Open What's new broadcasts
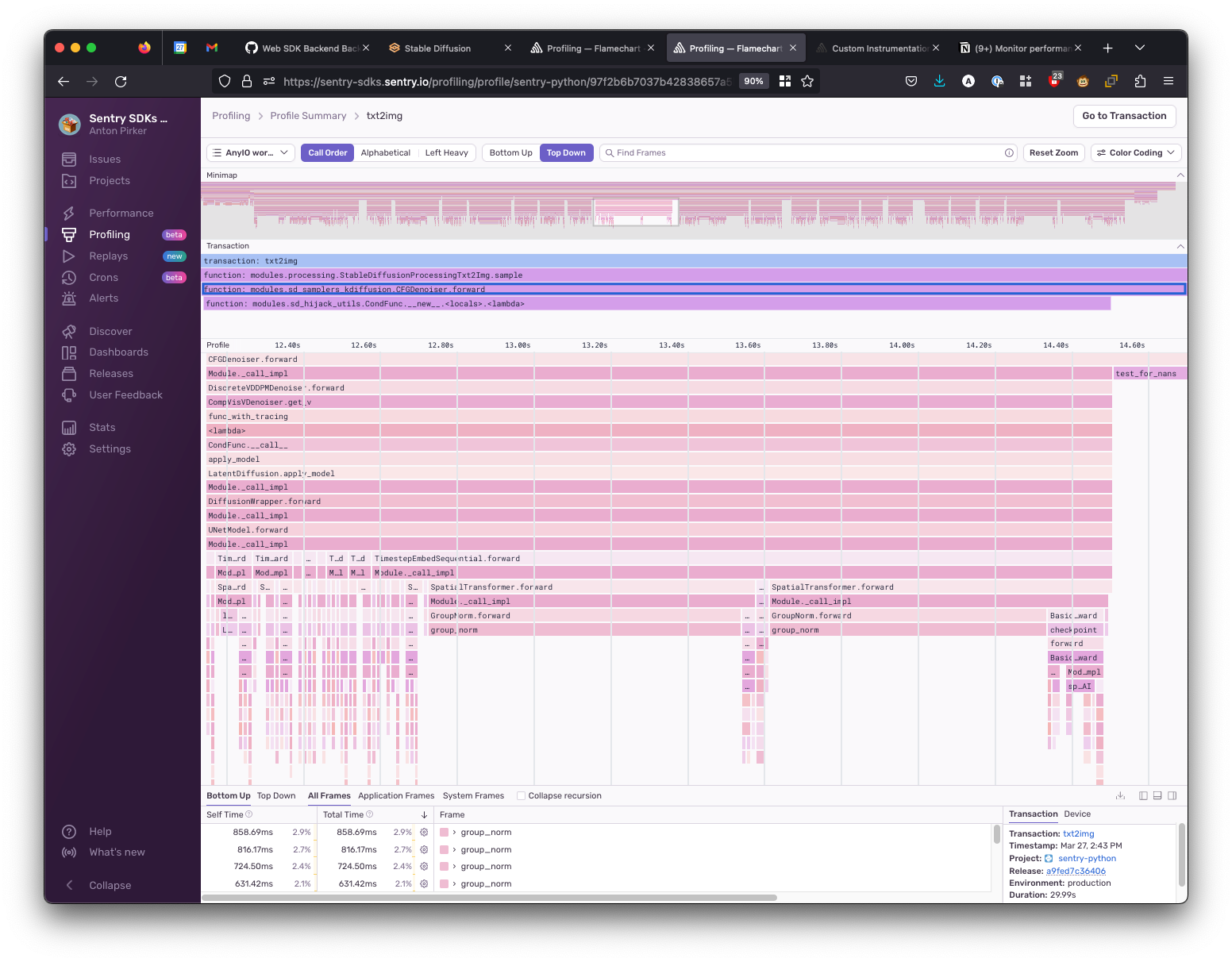This screenshot has width=1232, height=962. pyautogui.click(x=117, y=852)
